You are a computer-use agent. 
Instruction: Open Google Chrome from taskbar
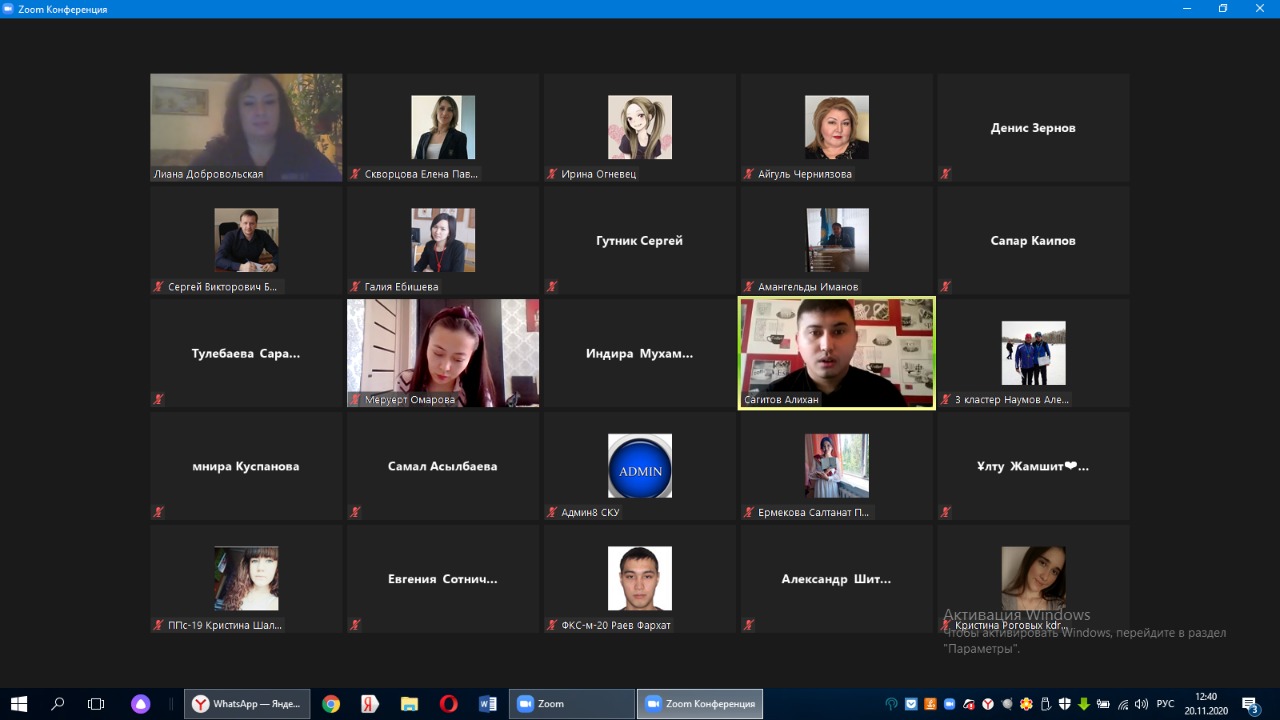[x=331, y=704]
